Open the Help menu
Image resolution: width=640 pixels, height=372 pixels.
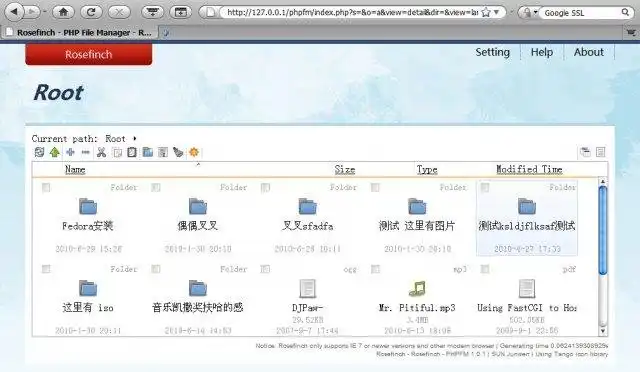(542, 52)
